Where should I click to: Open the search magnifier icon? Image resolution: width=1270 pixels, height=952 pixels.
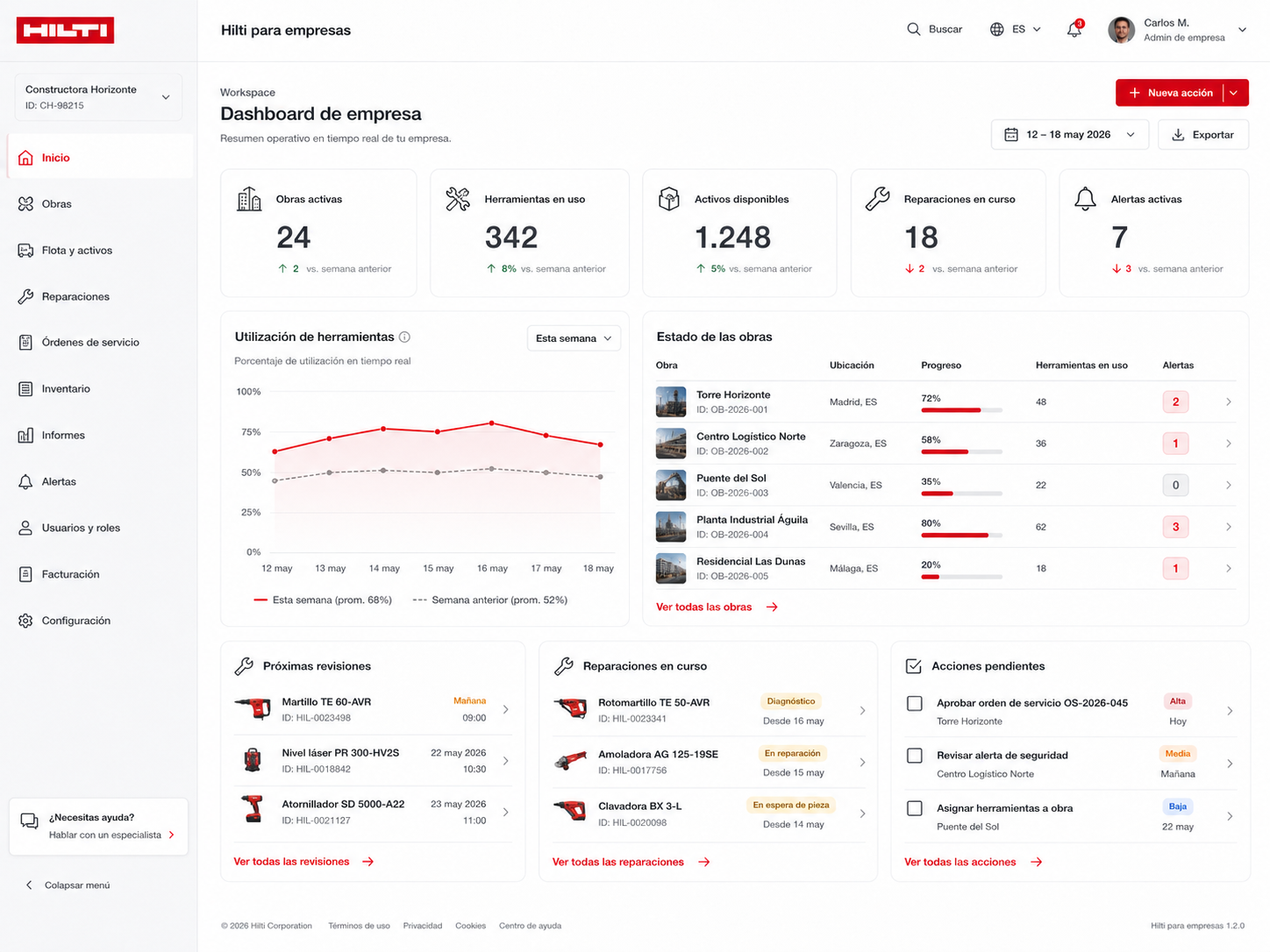(x=914, y=29)
